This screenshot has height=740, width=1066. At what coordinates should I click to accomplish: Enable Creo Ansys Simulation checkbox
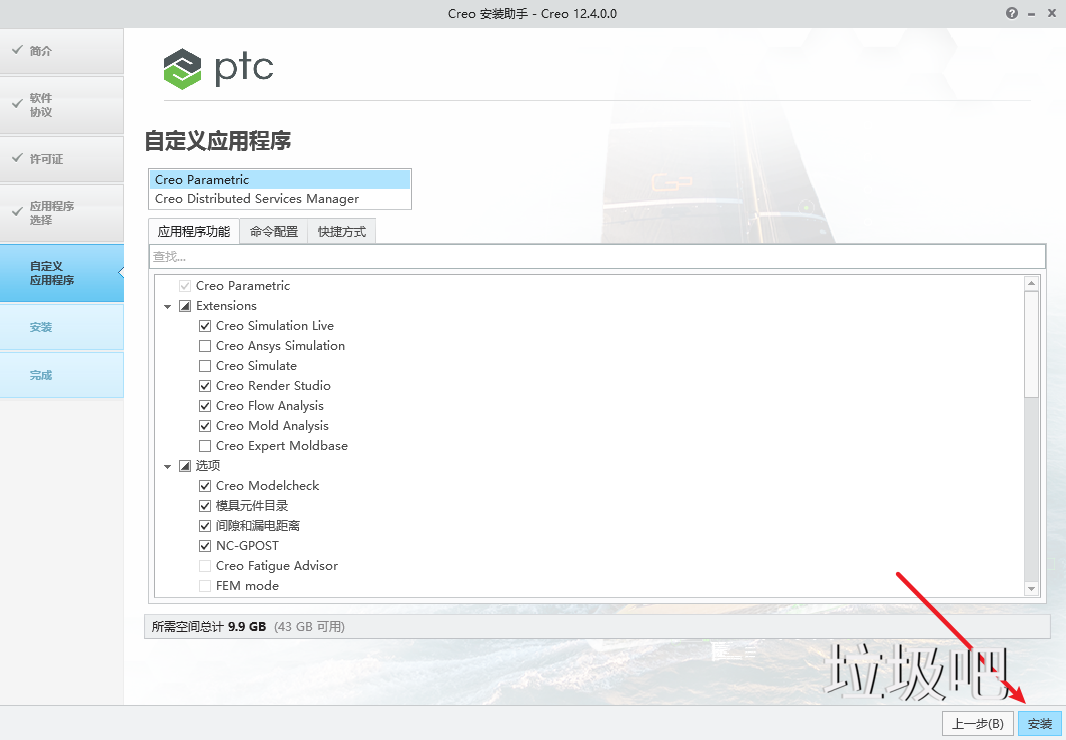point(205,346)
